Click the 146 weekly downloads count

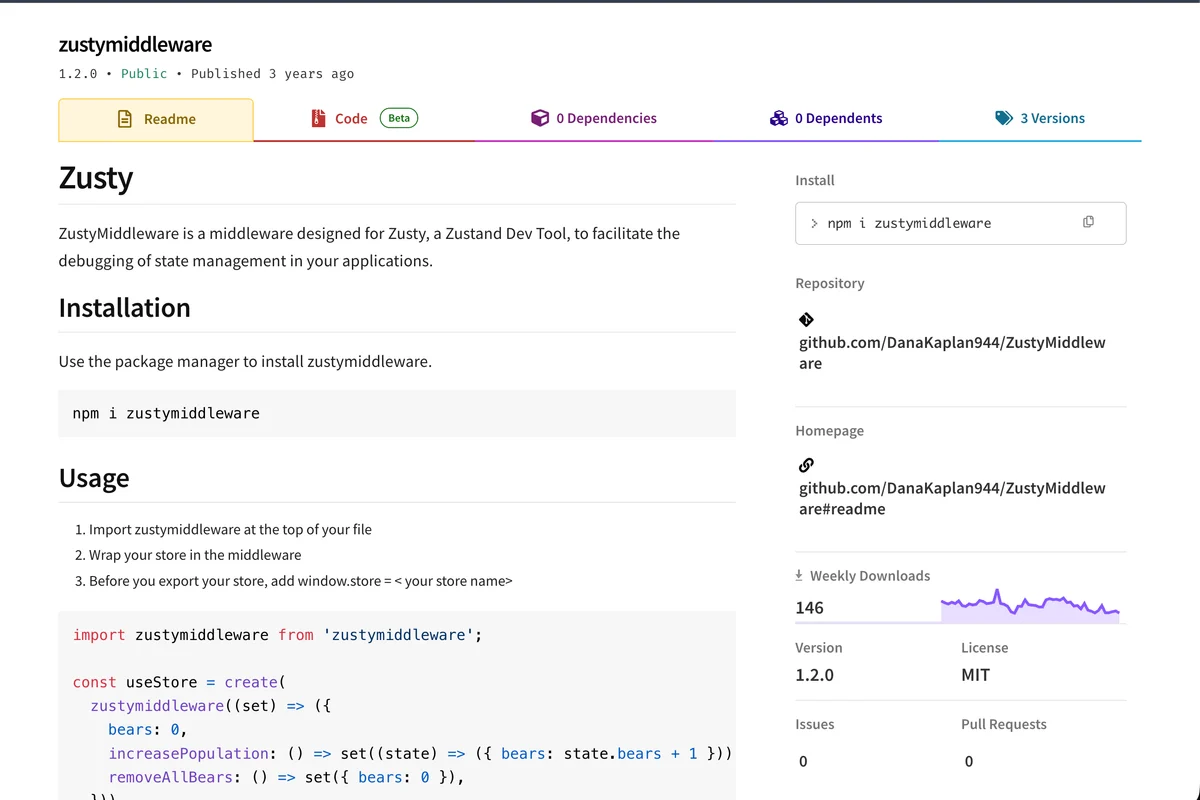click(810, 607)
